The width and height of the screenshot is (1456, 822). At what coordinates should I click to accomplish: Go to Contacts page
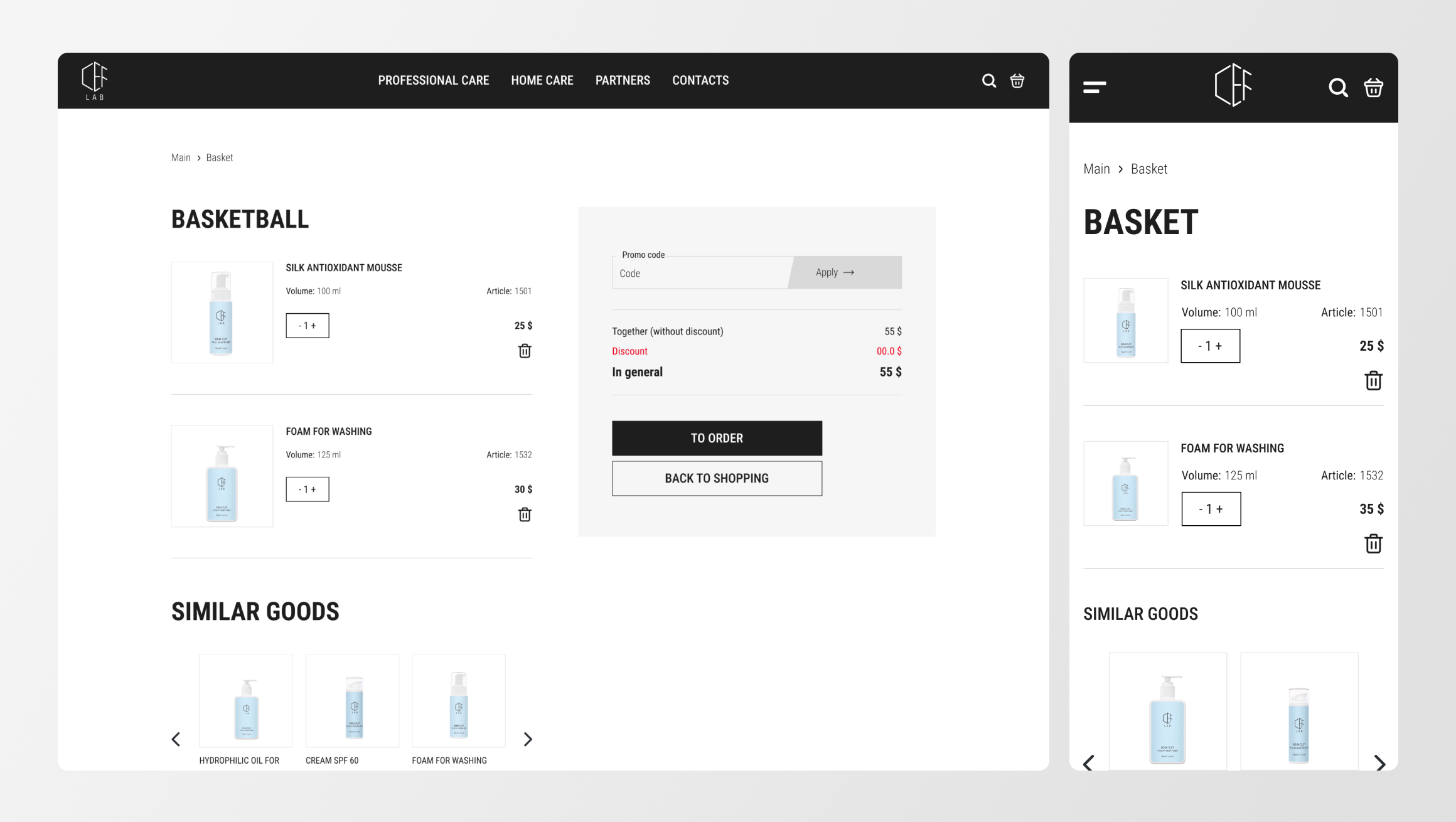(700, 80)
